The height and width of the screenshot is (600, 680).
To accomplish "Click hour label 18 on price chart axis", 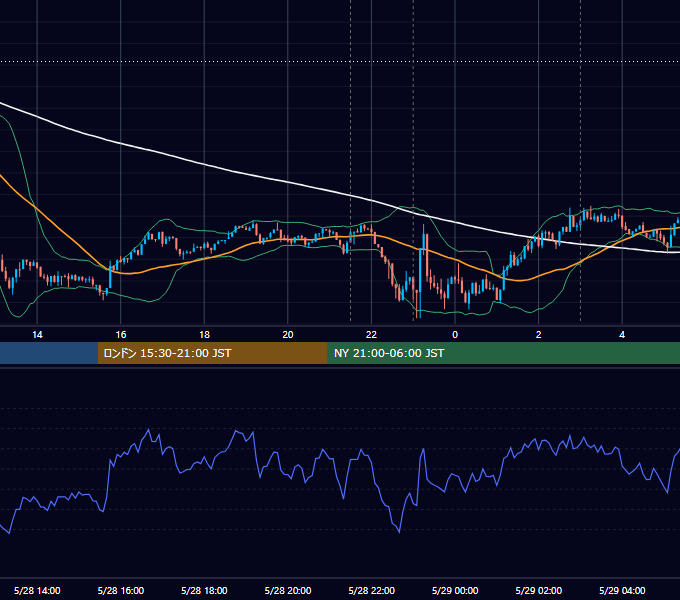I will click(x=204, y=335).
